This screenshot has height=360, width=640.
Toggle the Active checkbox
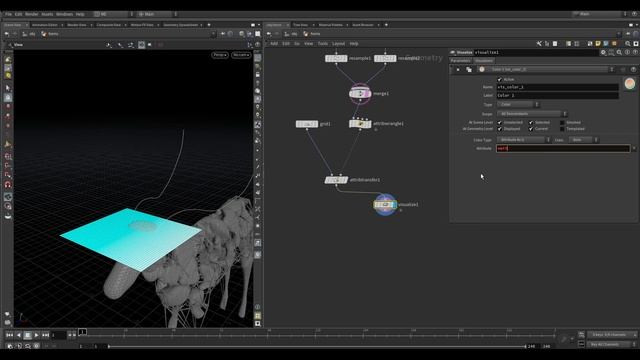pos(500,80)
